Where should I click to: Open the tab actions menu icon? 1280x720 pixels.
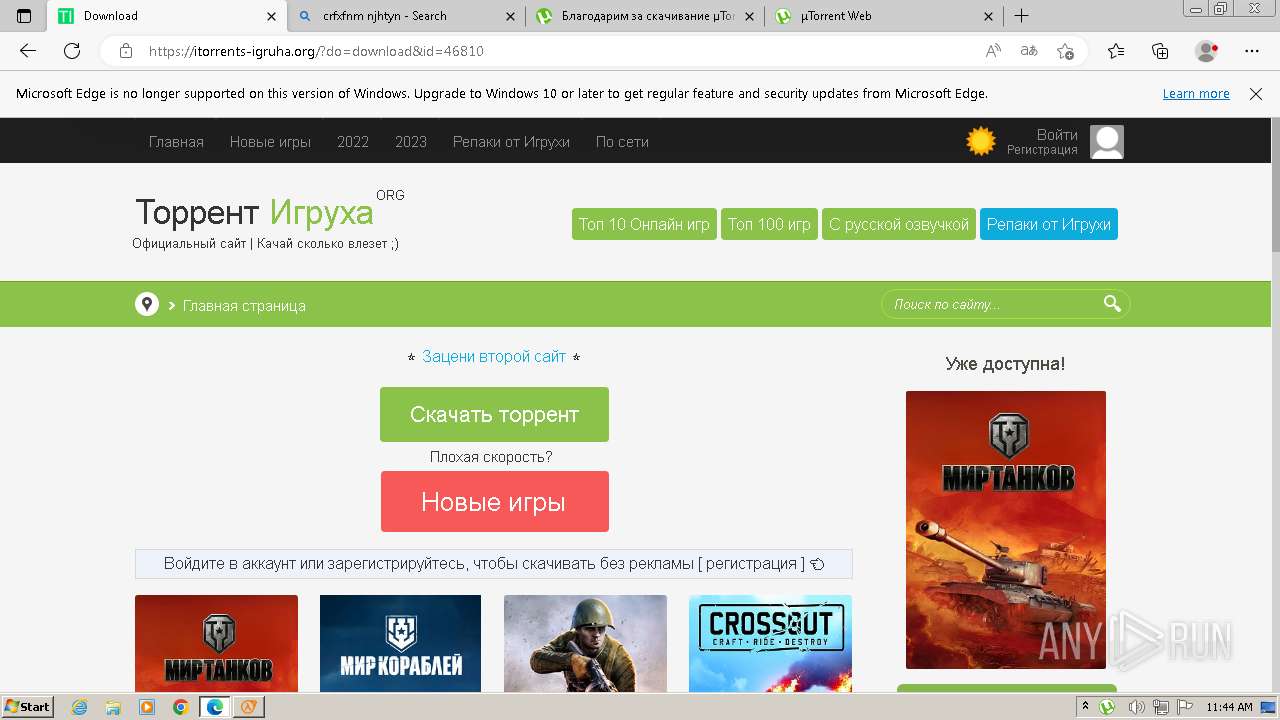coord(24,16)
